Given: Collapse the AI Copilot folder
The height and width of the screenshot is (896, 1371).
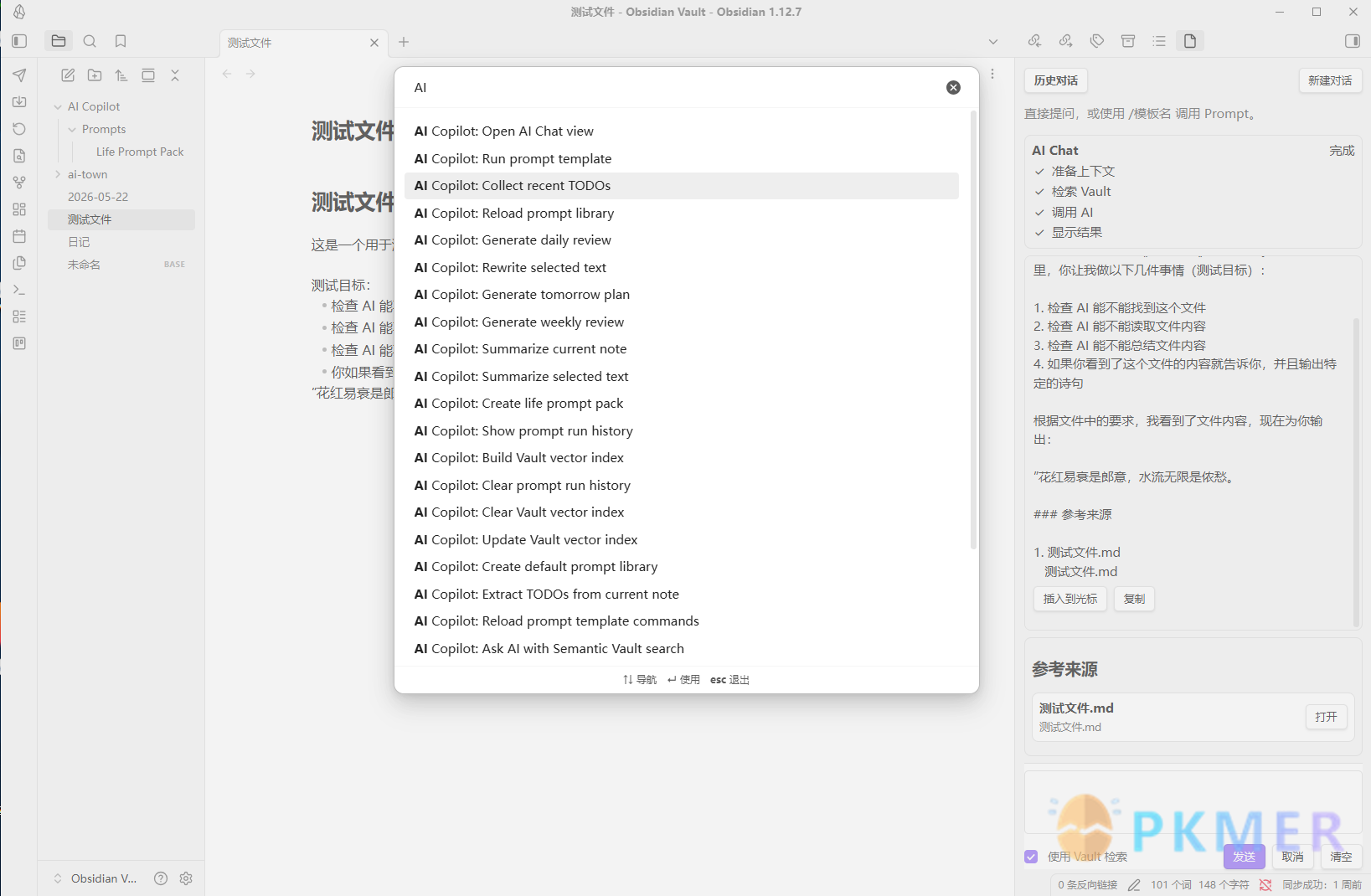Looking at the screenshot, I should [x=58, y=106].
